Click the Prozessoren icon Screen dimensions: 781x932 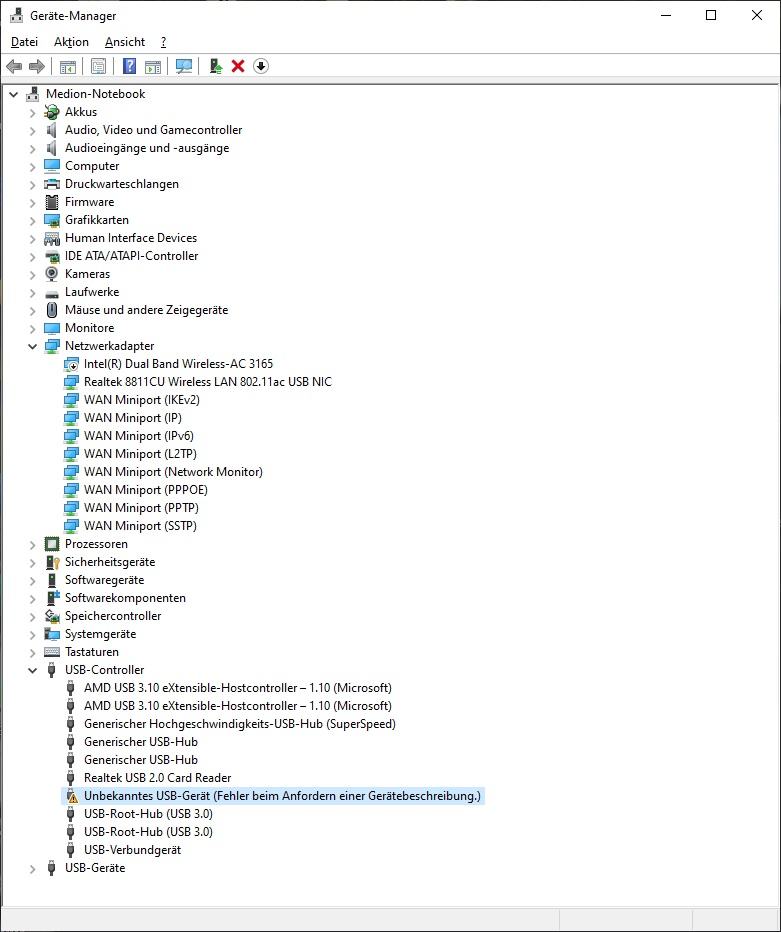coord(52,544)
